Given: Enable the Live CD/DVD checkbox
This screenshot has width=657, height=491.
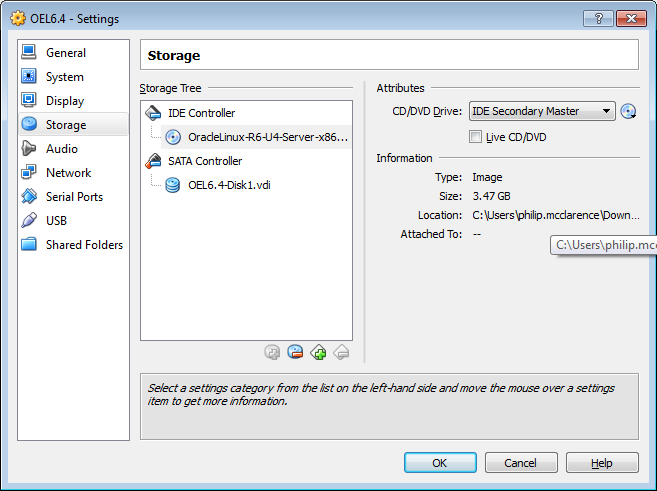Looking at the screenshot, I should [x=475, y=137].
